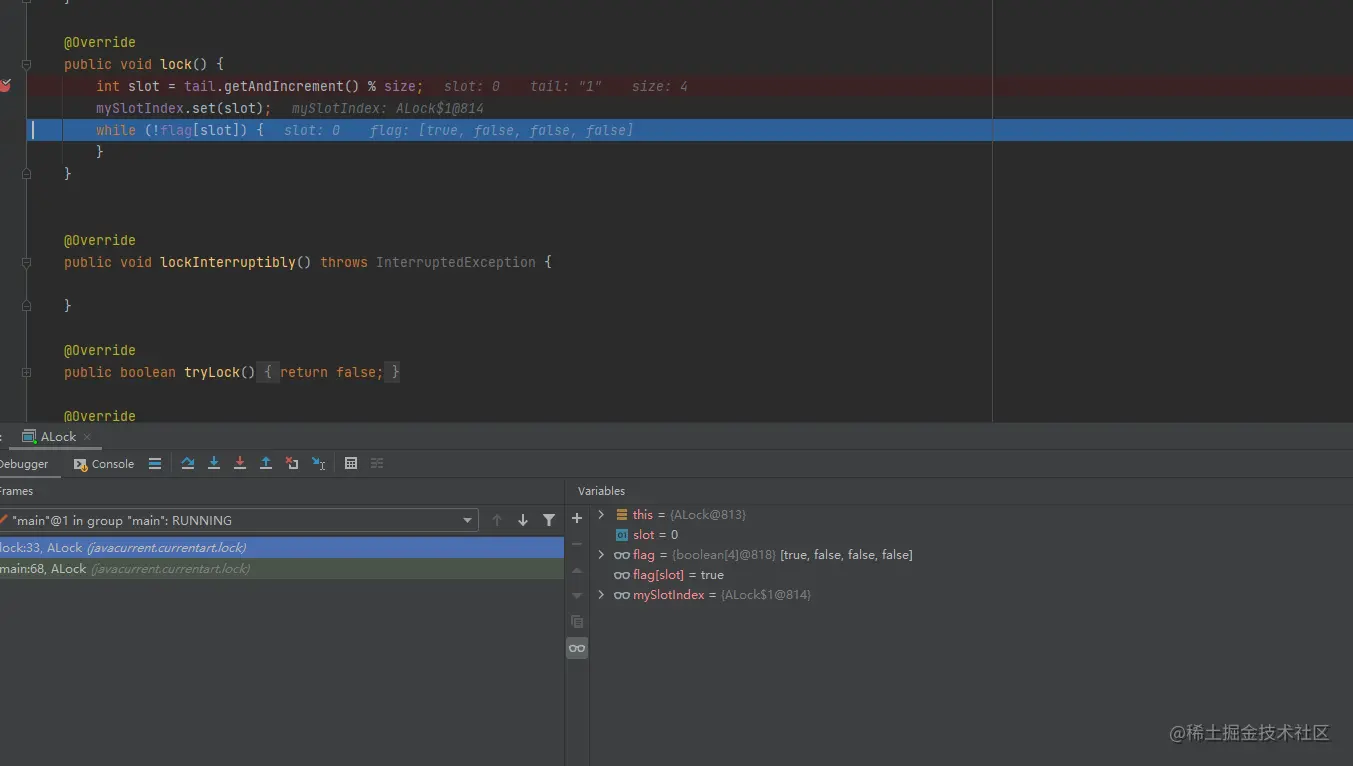This screenshot has height=766, width=1353.
Task: Expand the 'this' variable node
Action: 601,514
